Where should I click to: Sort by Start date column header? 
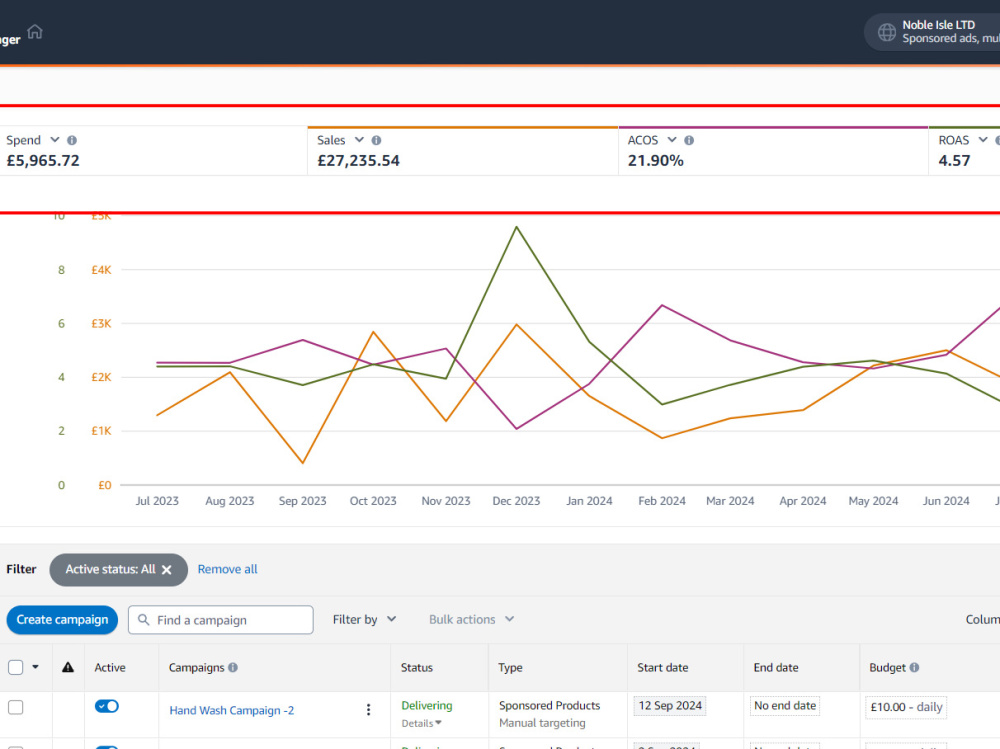[663, 667]
